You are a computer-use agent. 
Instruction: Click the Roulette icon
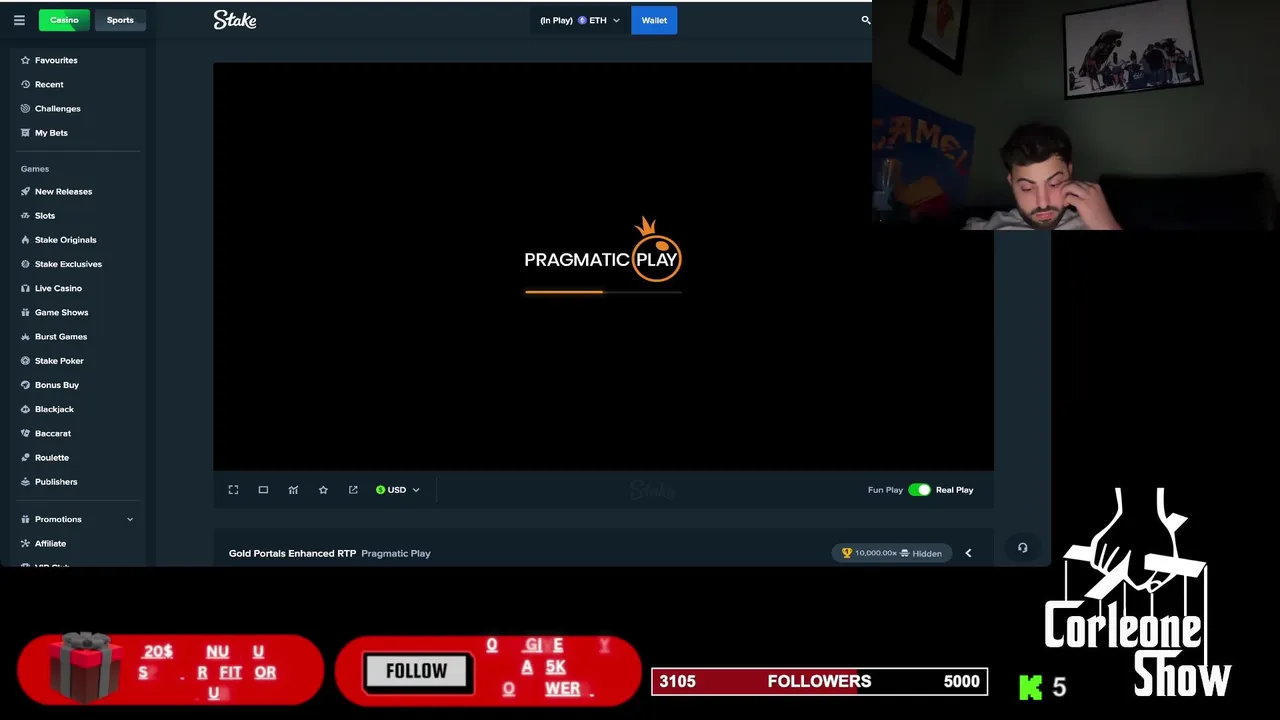click(x=26, y=458)
